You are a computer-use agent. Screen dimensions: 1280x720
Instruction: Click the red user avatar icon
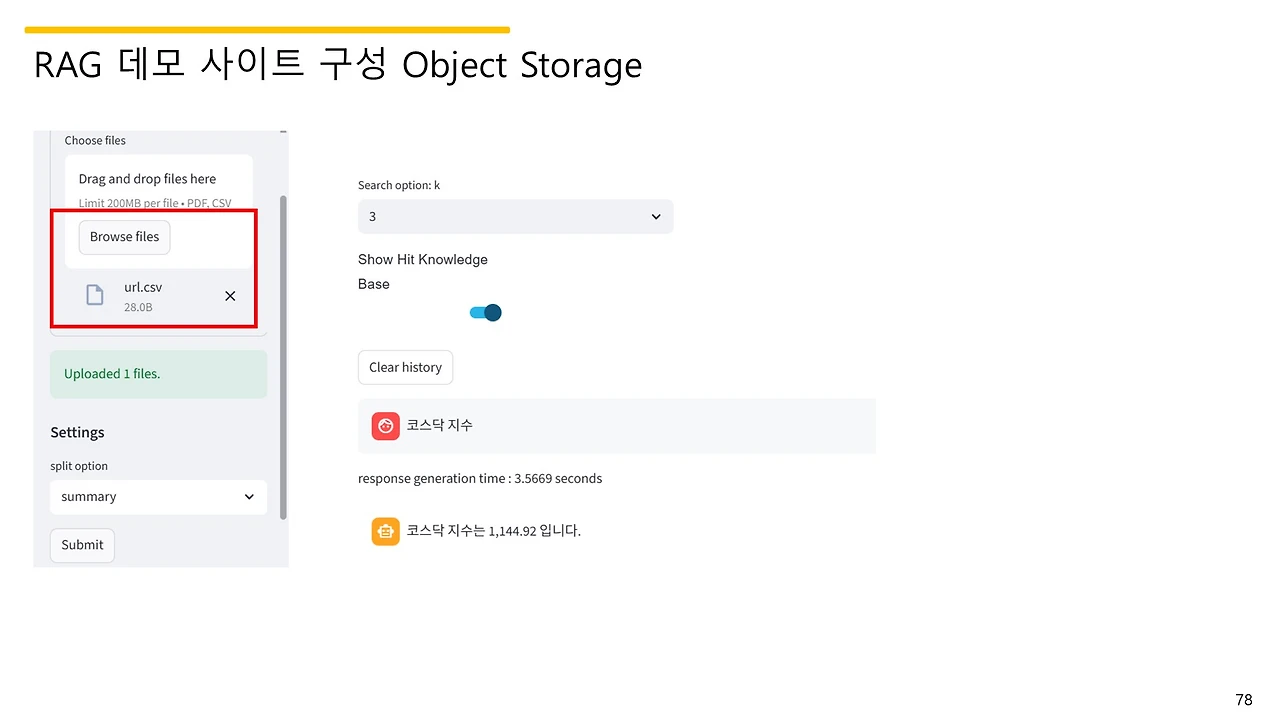tap(385, 426)
